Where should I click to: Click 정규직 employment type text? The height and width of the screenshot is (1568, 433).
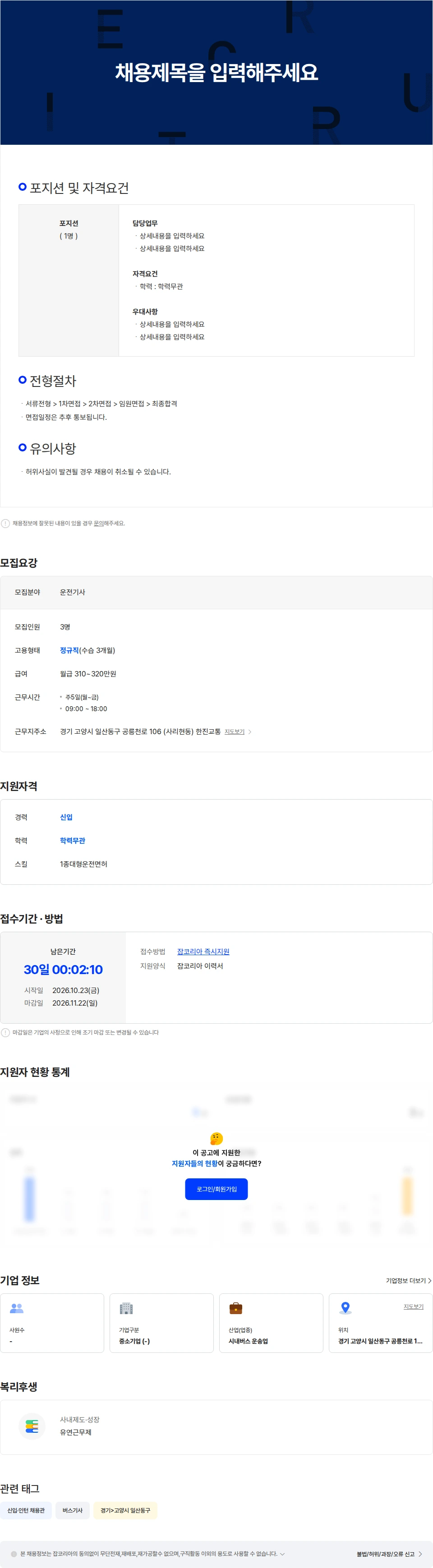[69, 650]
